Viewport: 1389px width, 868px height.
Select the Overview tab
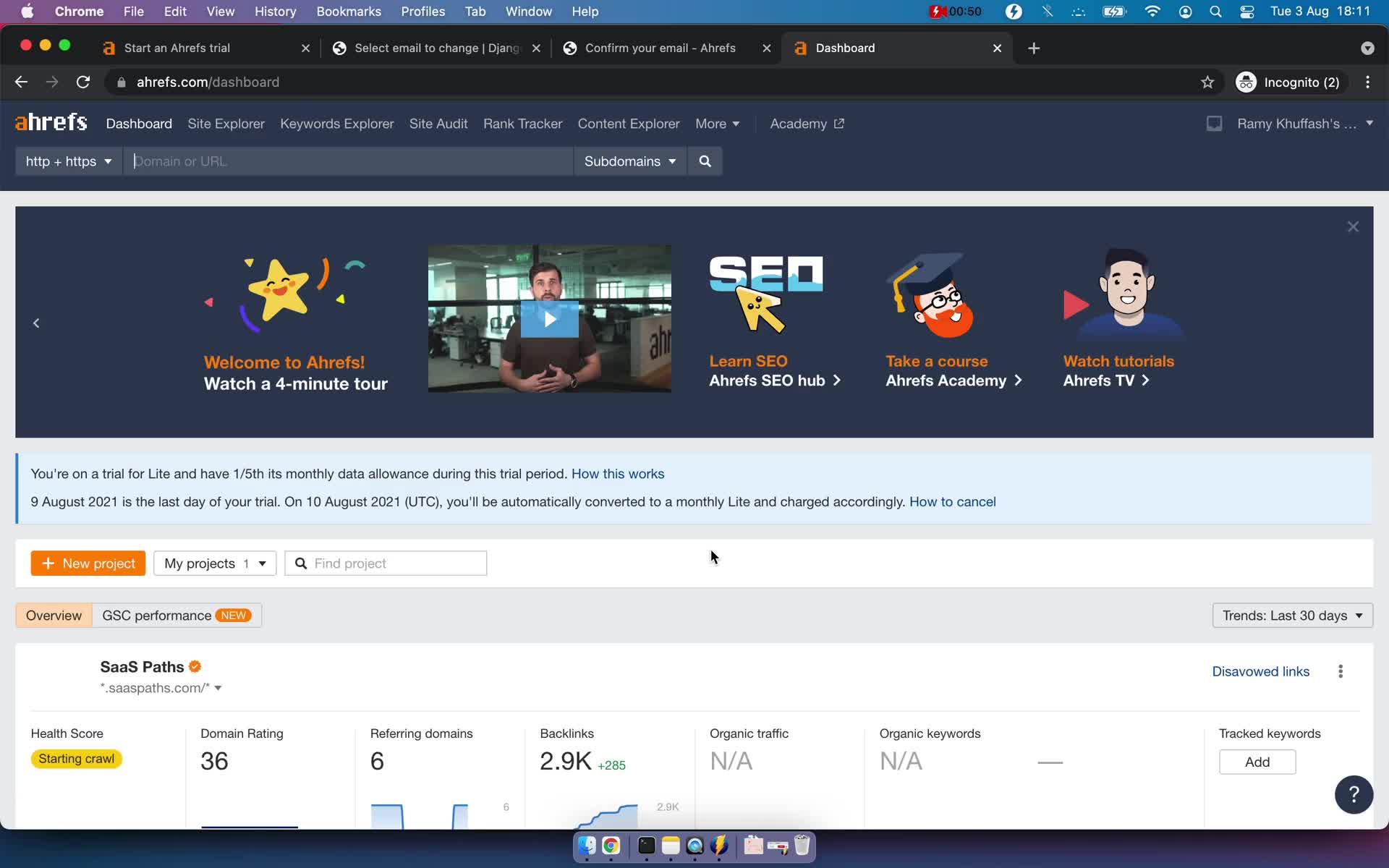tap(54, 615)
